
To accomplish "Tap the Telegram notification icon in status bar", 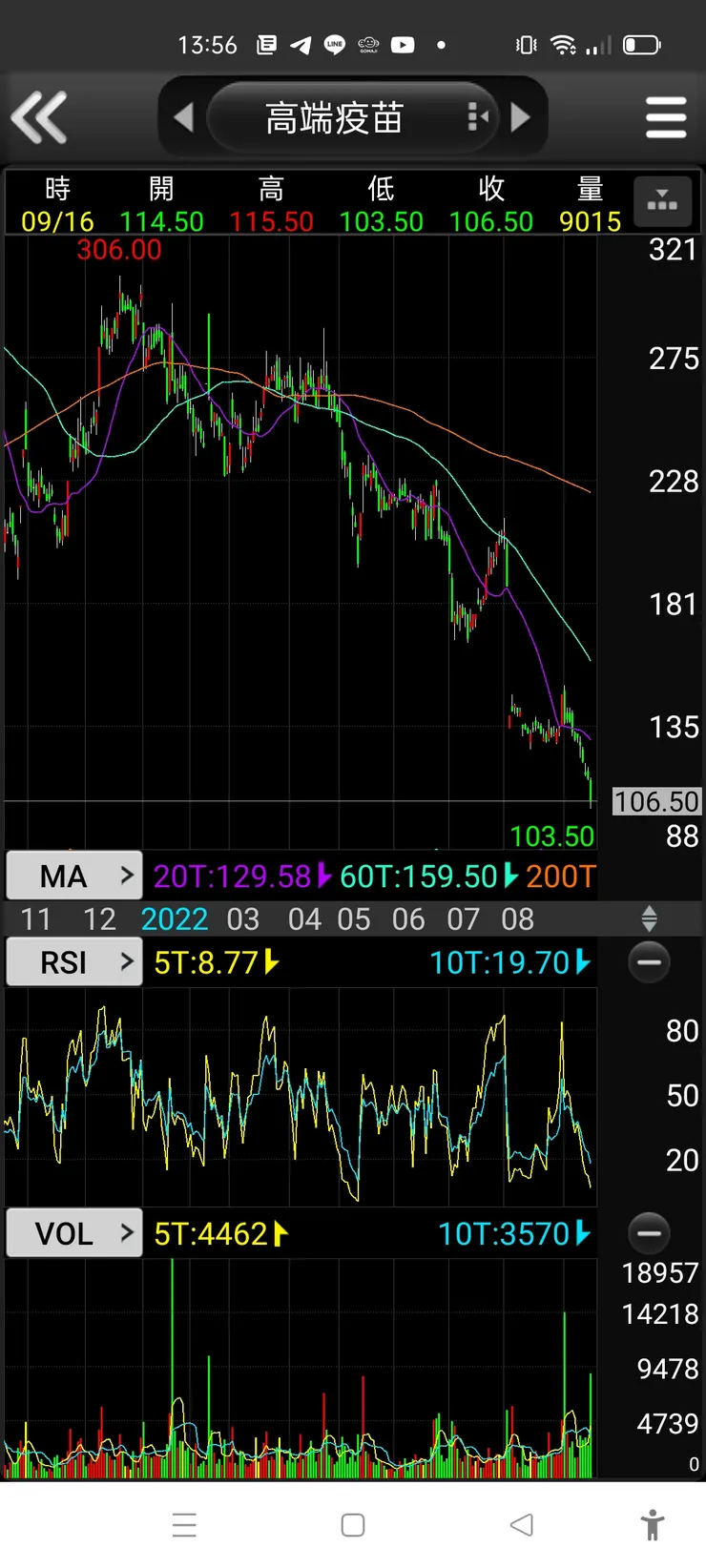I will pyautogui.click(x=301, y=45).
